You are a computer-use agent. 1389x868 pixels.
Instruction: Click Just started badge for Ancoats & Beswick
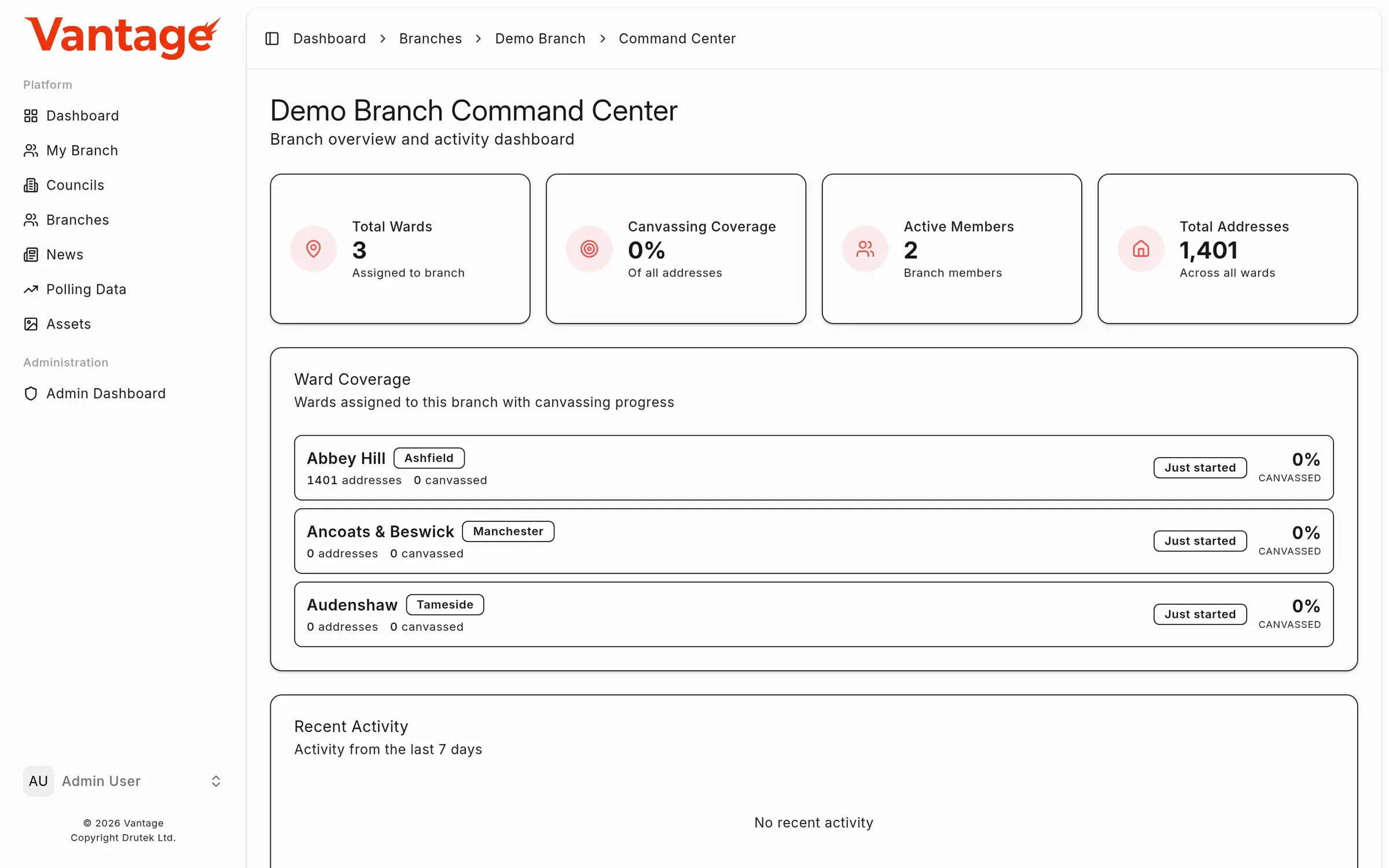1200,541
